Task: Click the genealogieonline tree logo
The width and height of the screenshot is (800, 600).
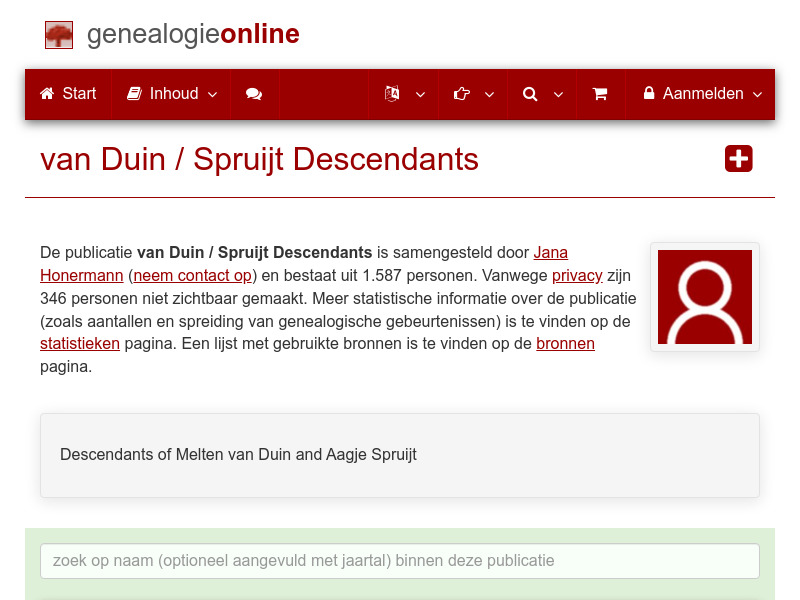Action: pyautogui.click(x=58, y=34)
